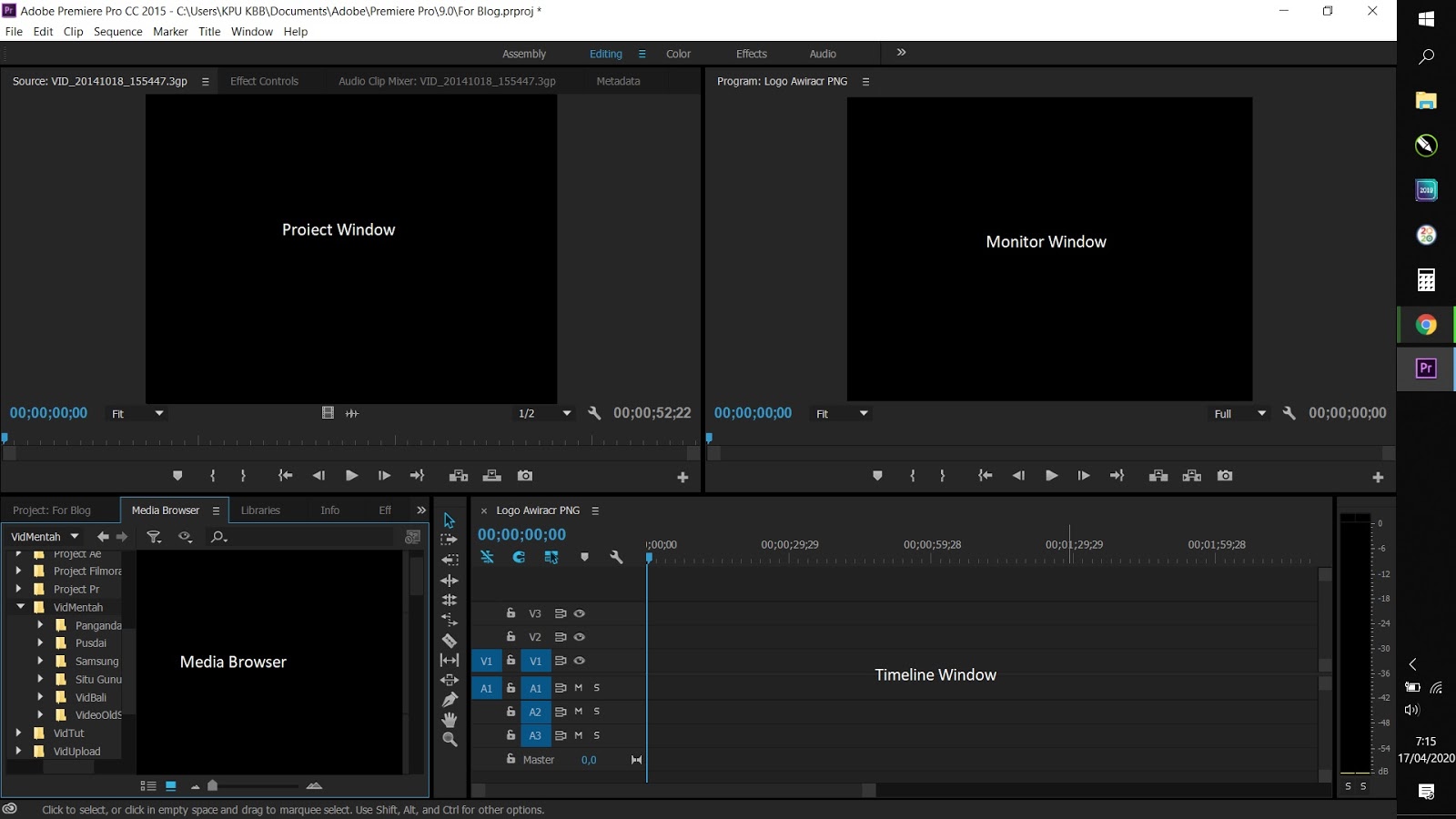
Task: Click the Play button in the Source monitor
Action: pyautogui.click(x=351, y=475)
